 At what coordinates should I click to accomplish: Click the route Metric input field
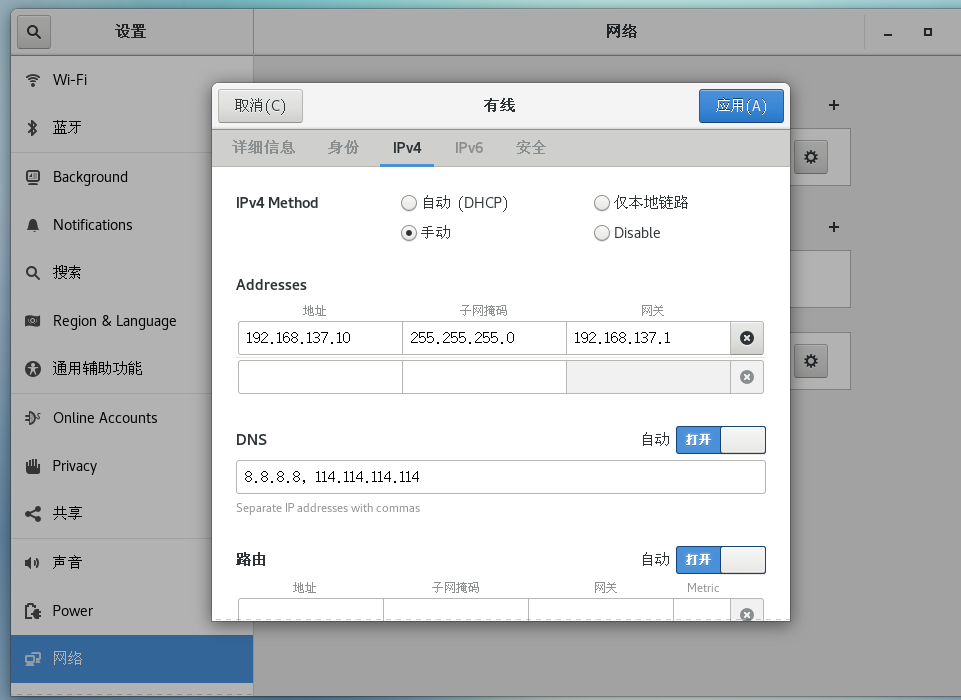tap(702, 610)
